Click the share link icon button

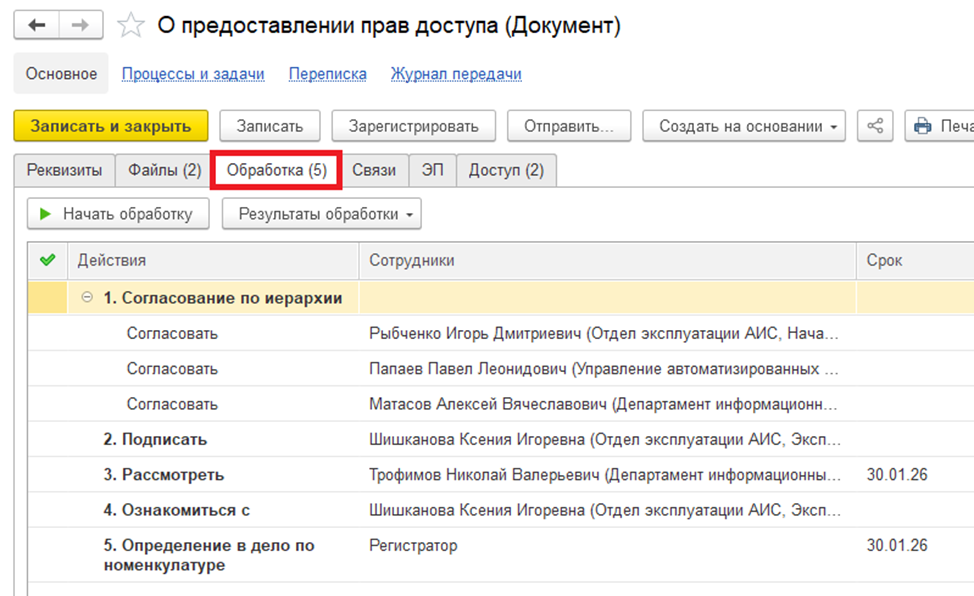coord(875,126)
